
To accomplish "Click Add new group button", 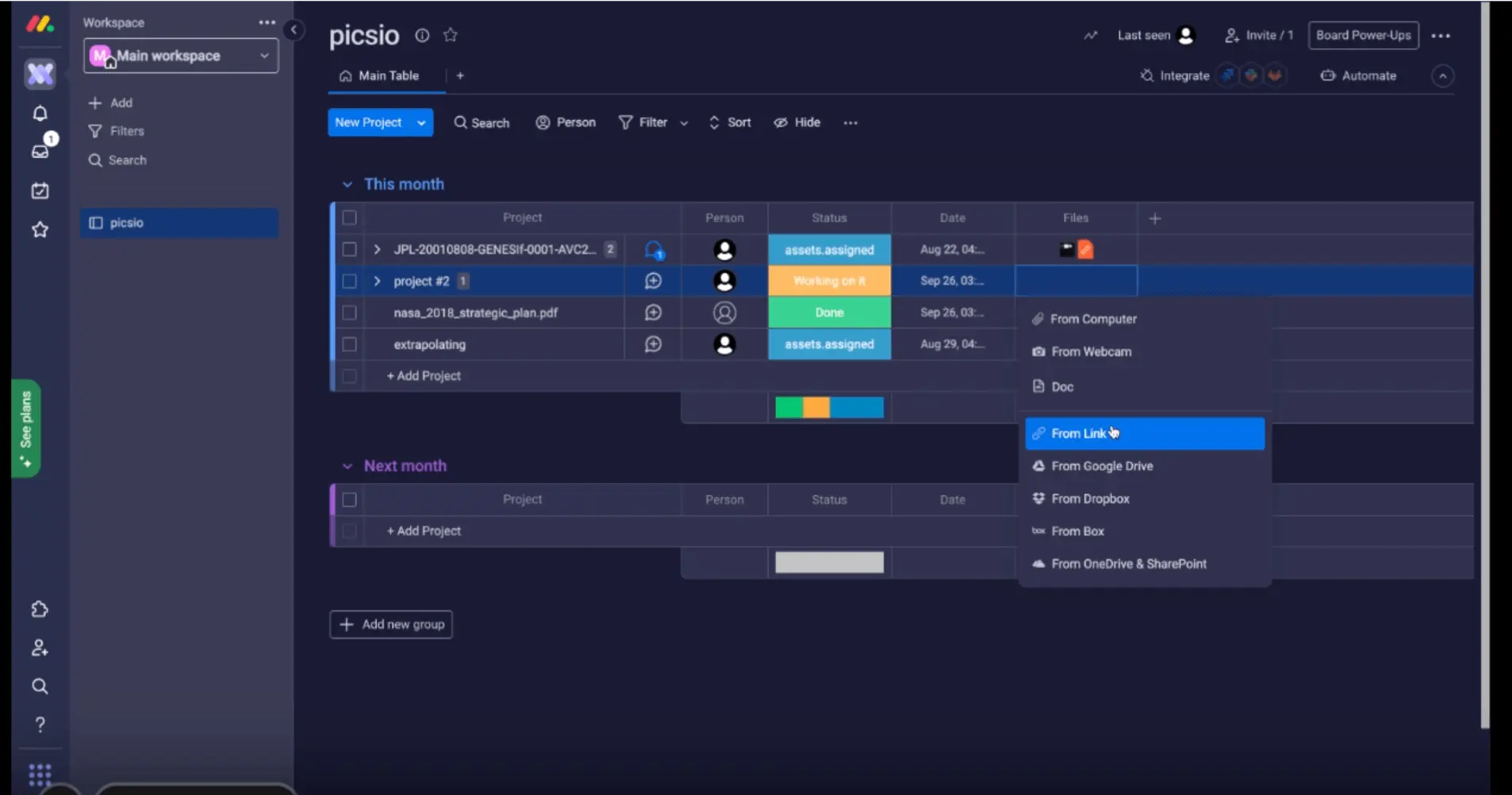I will click(x=391, y=624).
